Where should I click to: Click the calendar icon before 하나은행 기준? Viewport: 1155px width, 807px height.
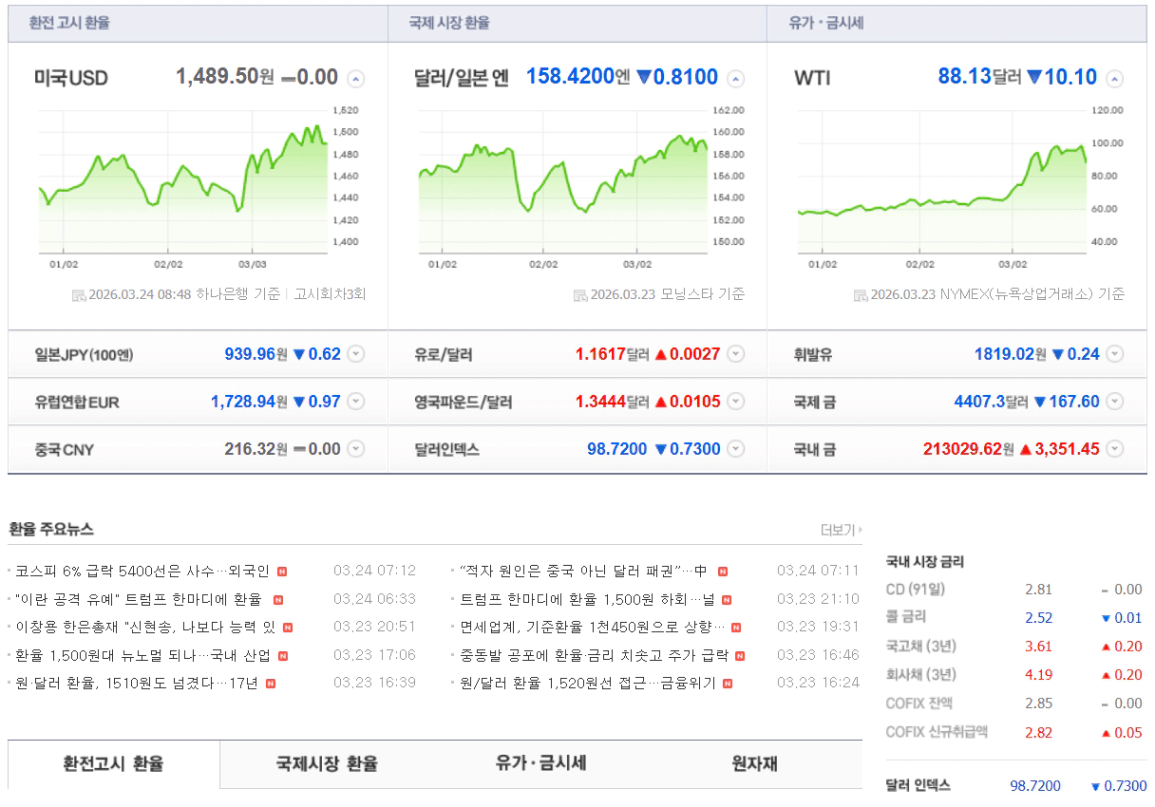point(78,296)
